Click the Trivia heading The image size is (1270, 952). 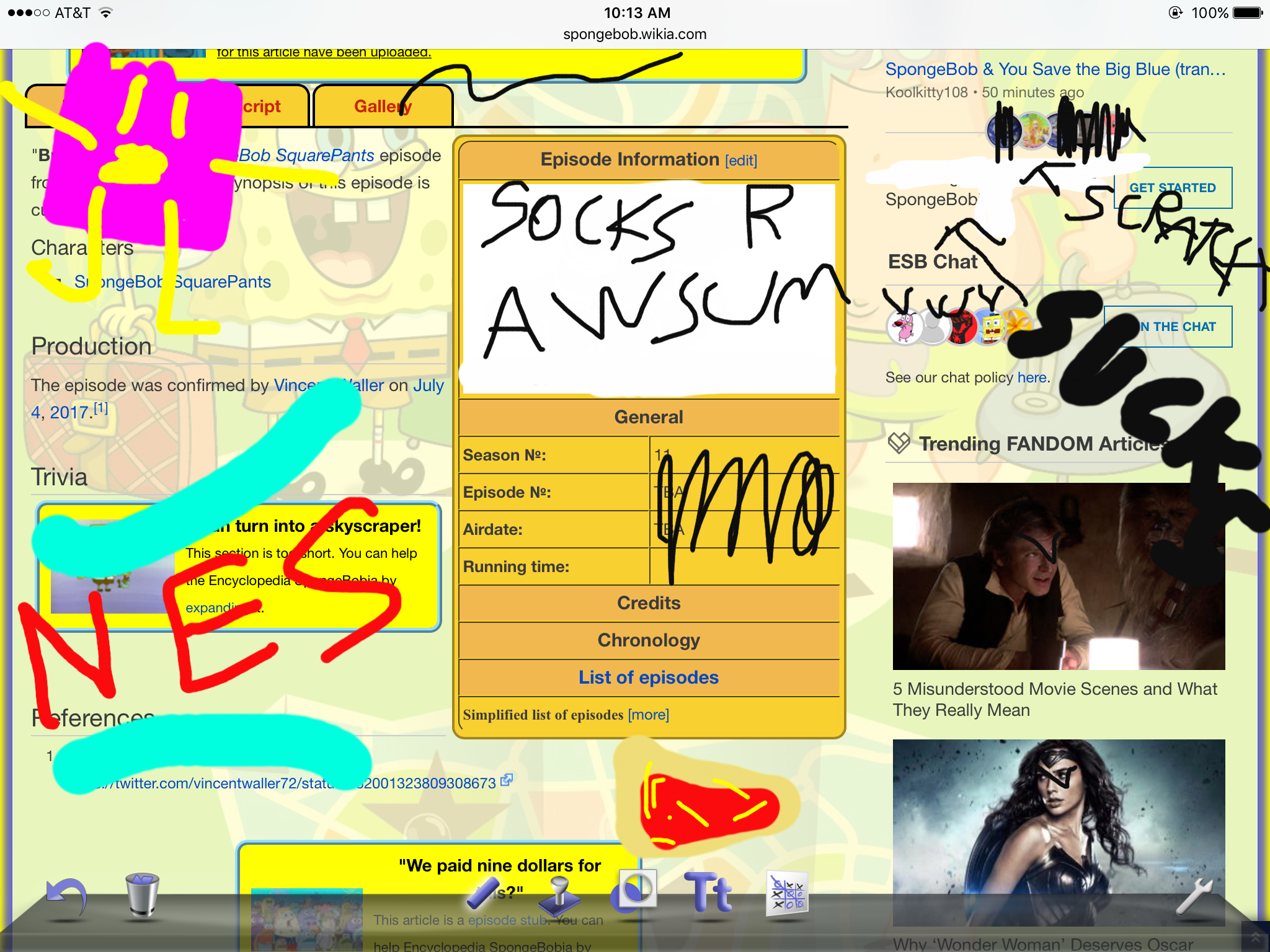(59, 477)
